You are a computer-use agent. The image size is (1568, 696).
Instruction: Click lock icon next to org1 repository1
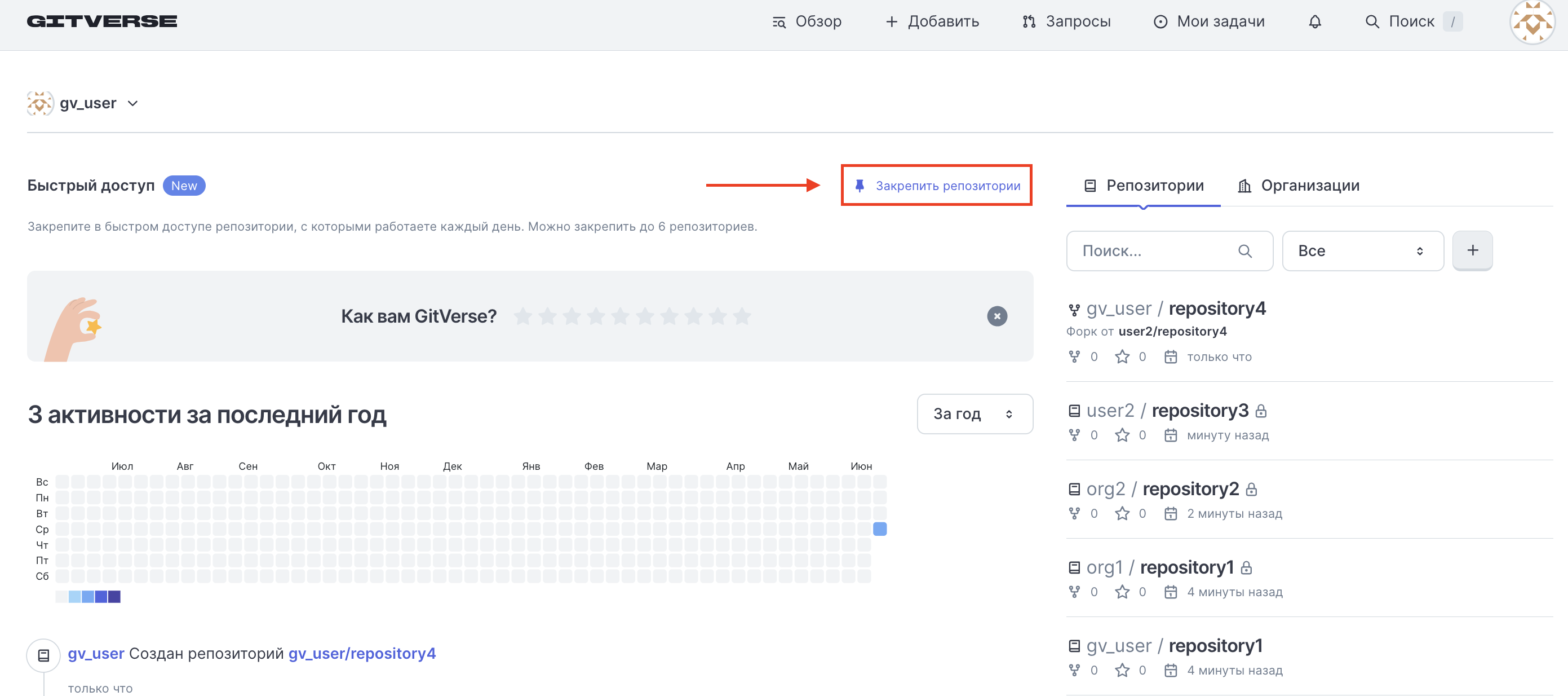tap(1246, 568)
